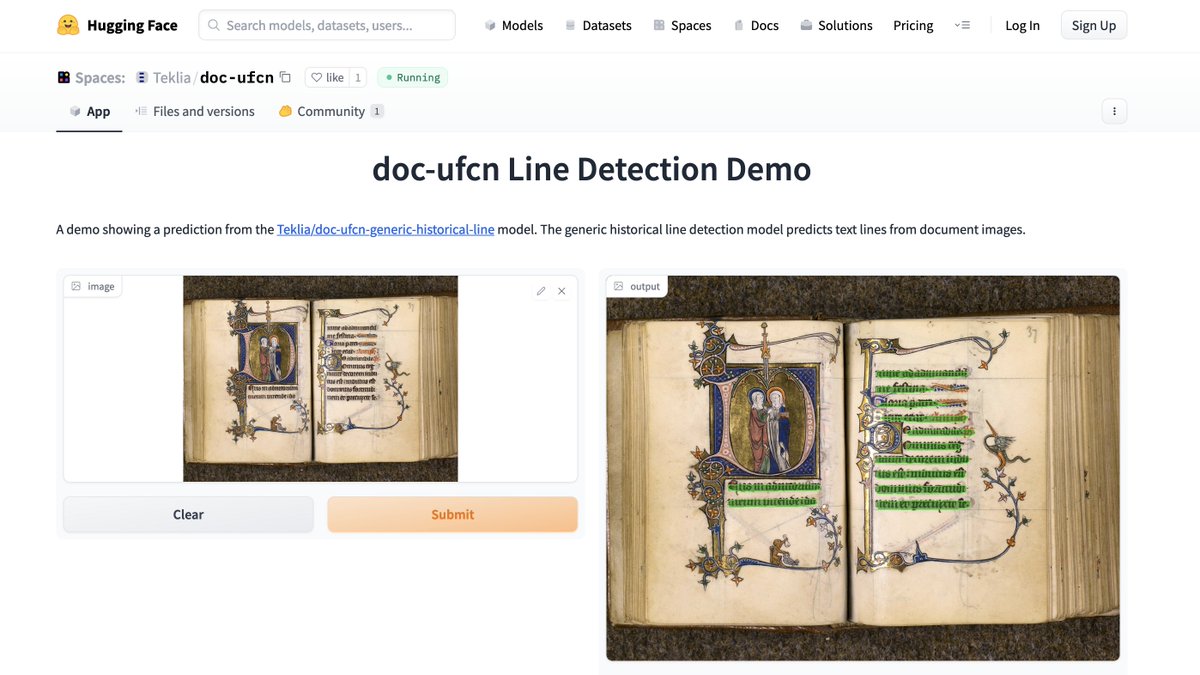
Task: Open the Models page
Action: click(513, 25)
